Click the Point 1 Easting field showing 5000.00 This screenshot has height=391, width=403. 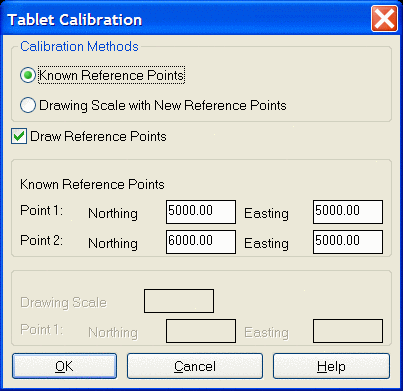point(348,212)
